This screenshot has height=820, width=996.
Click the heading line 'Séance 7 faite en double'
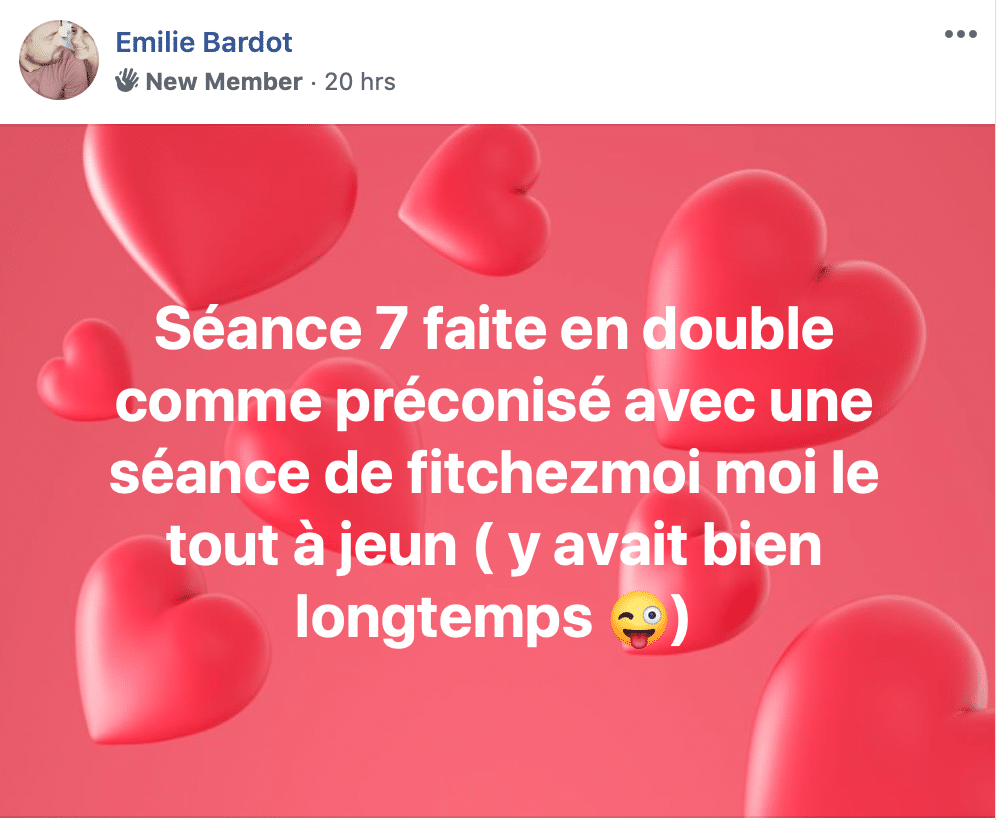494,328
